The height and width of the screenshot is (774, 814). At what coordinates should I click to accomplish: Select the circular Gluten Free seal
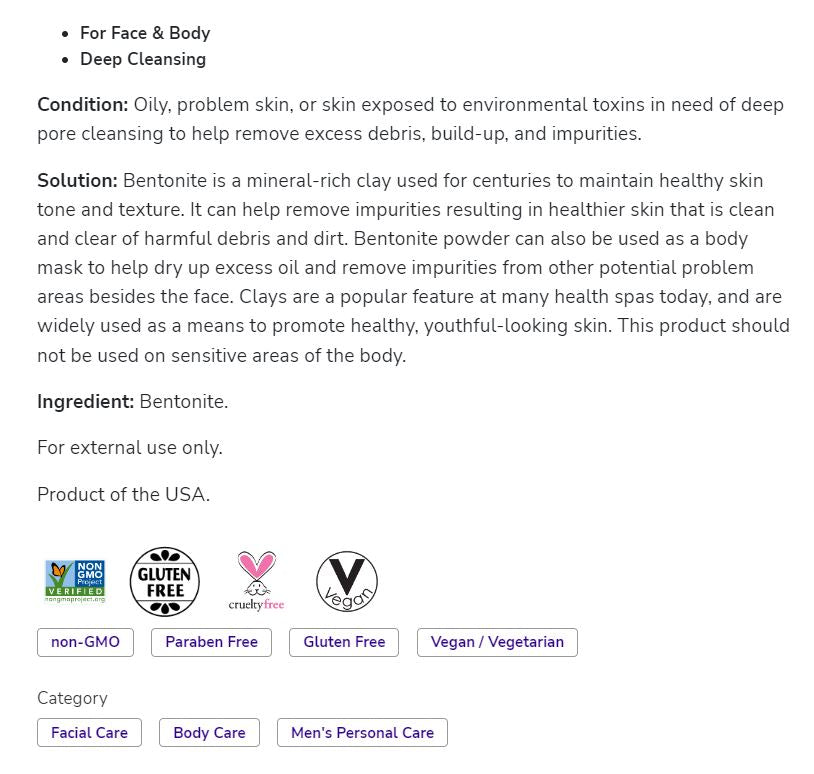(163, 581)
